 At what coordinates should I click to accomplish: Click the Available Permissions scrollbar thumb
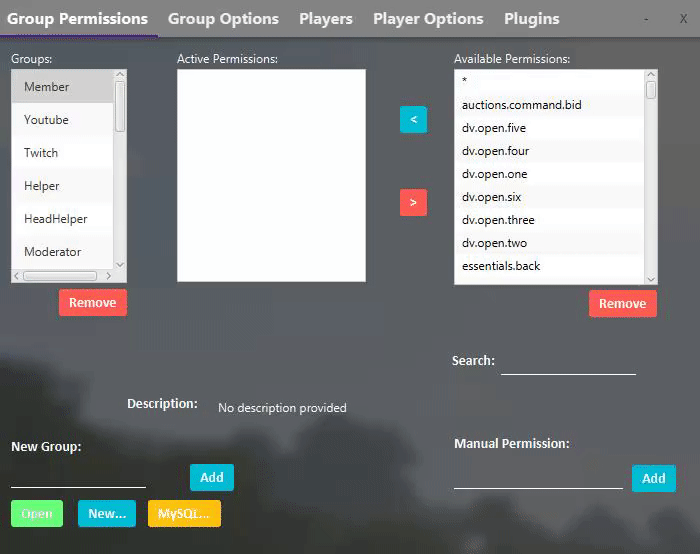pyautogui.click(x=651, y=90)
